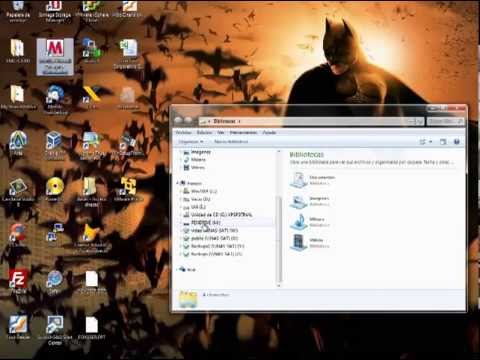Collapse the Equipo tree node
The height and width of the screenshot is (360, 480).
pos(178,183)
